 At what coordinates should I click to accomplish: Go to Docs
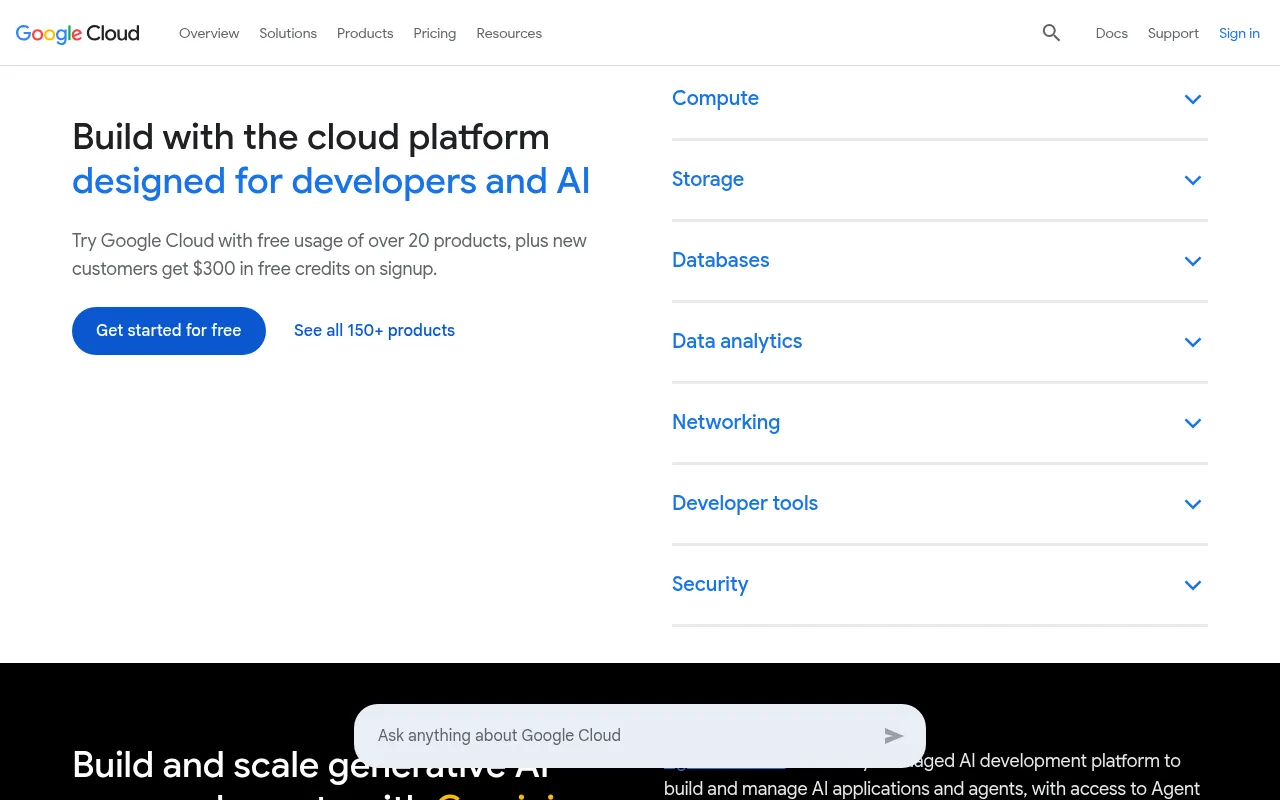pyautogui.click(x=1111, y=33)
